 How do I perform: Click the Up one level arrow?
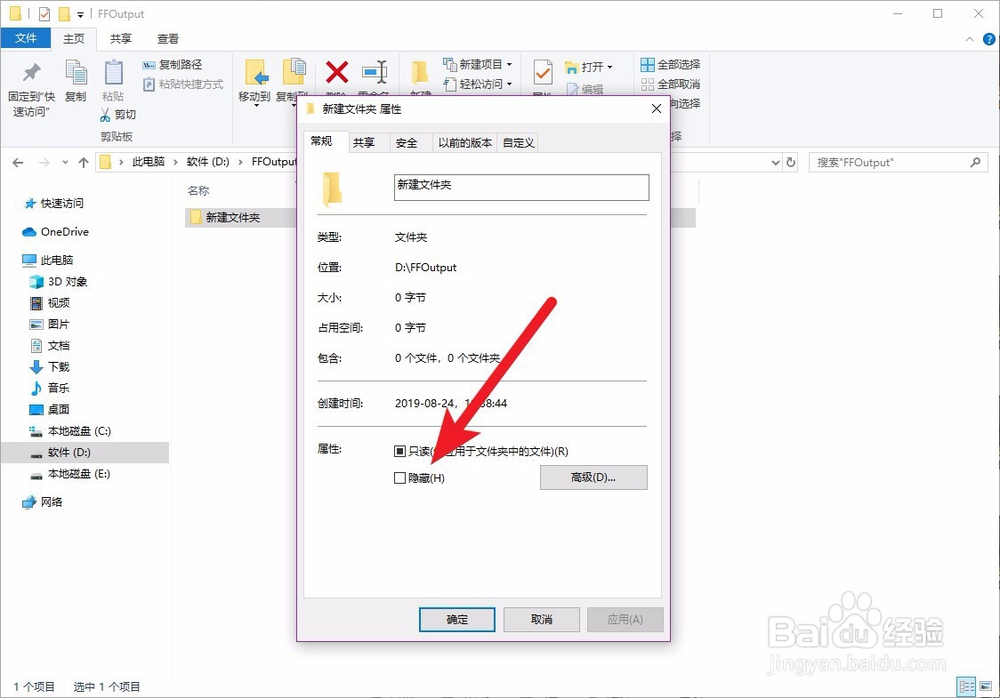[84, 163]
